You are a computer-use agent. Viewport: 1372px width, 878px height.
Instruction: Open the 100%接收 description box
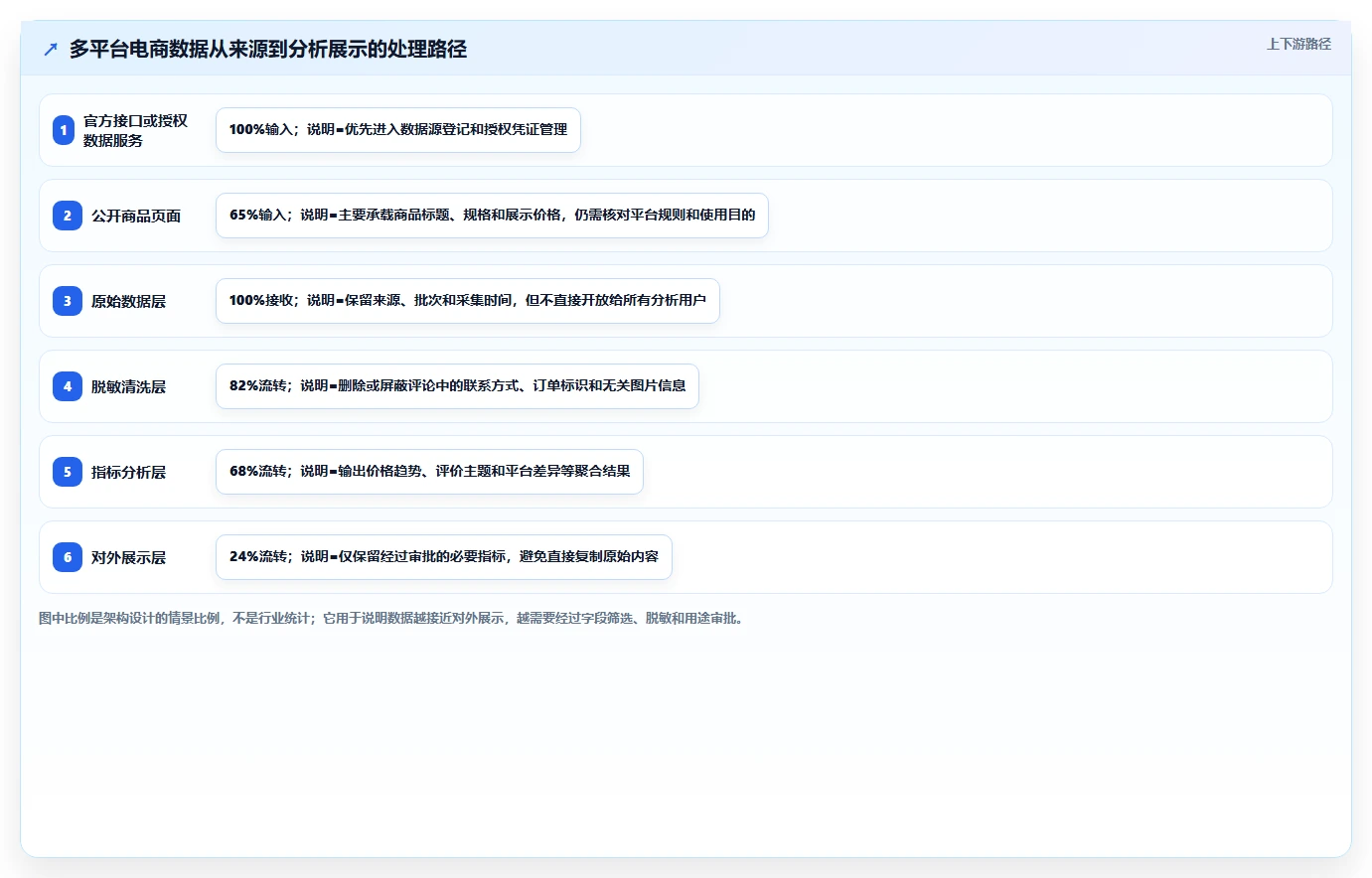pos(468,301)
